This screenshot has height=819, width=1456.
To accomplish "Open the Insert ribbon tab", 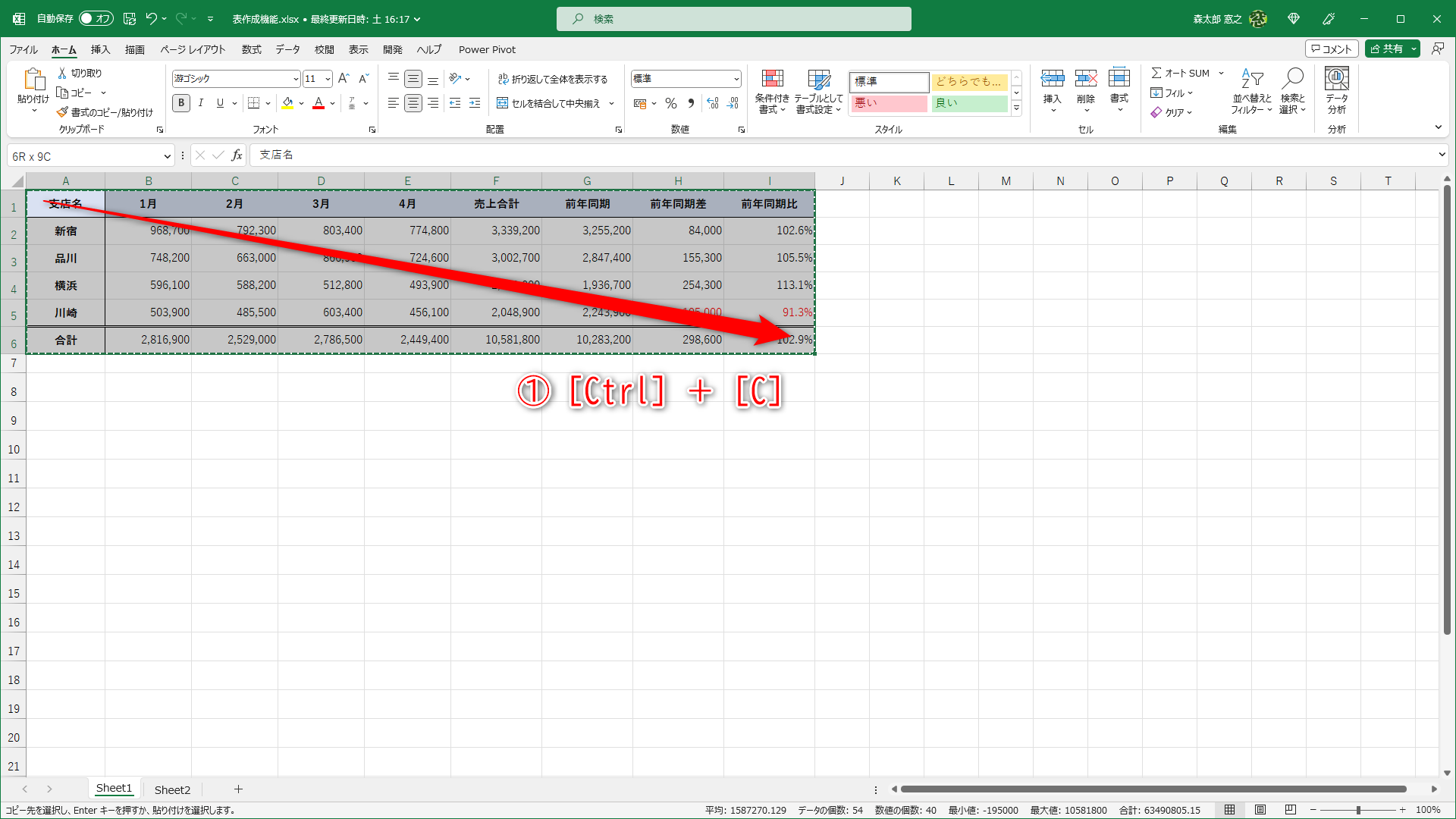I will (x=100, y=49).
